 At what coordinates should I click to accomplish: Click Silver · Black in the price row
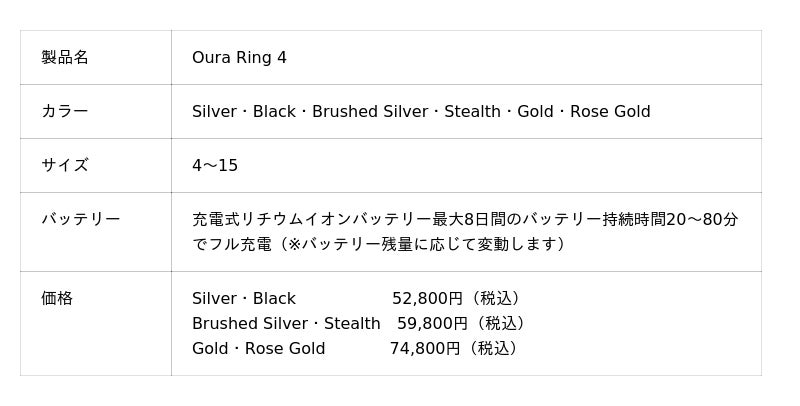(x=244, y=299)
